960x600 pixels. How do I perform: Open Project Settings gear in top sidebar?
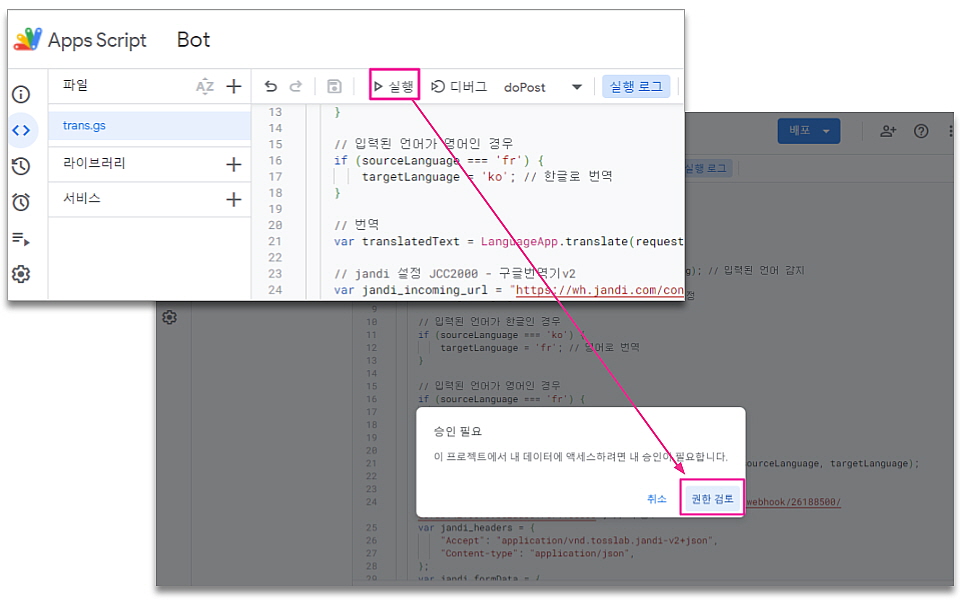click(x=21, y=274)
